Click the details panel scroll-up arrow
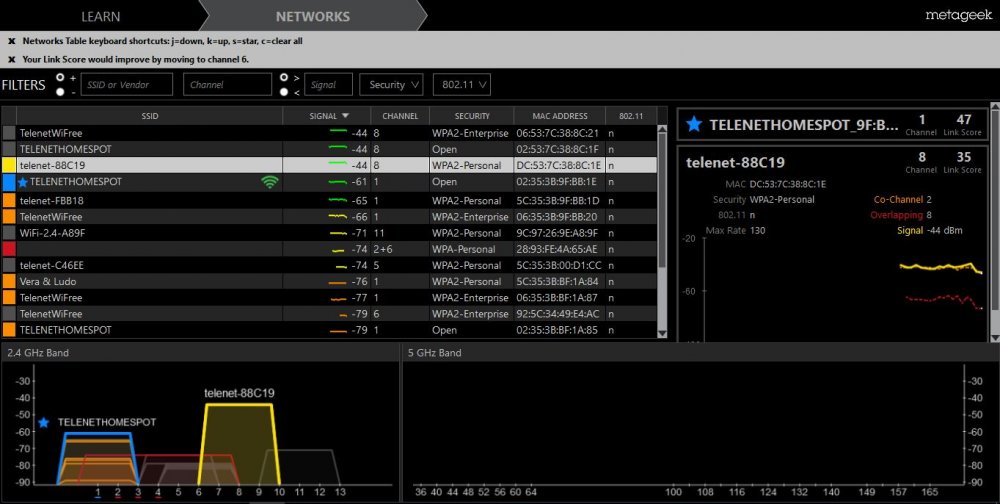This screenshot has width=1000, height=504. coord(994,107)
